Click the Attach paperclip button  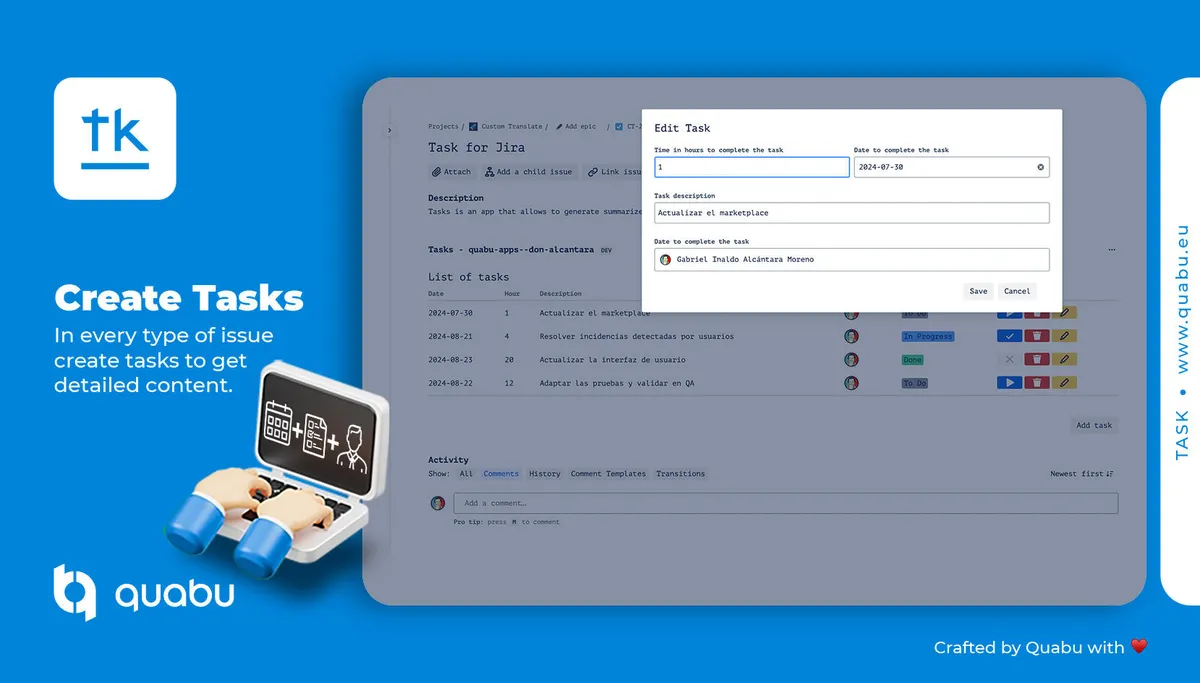point(452,172)
